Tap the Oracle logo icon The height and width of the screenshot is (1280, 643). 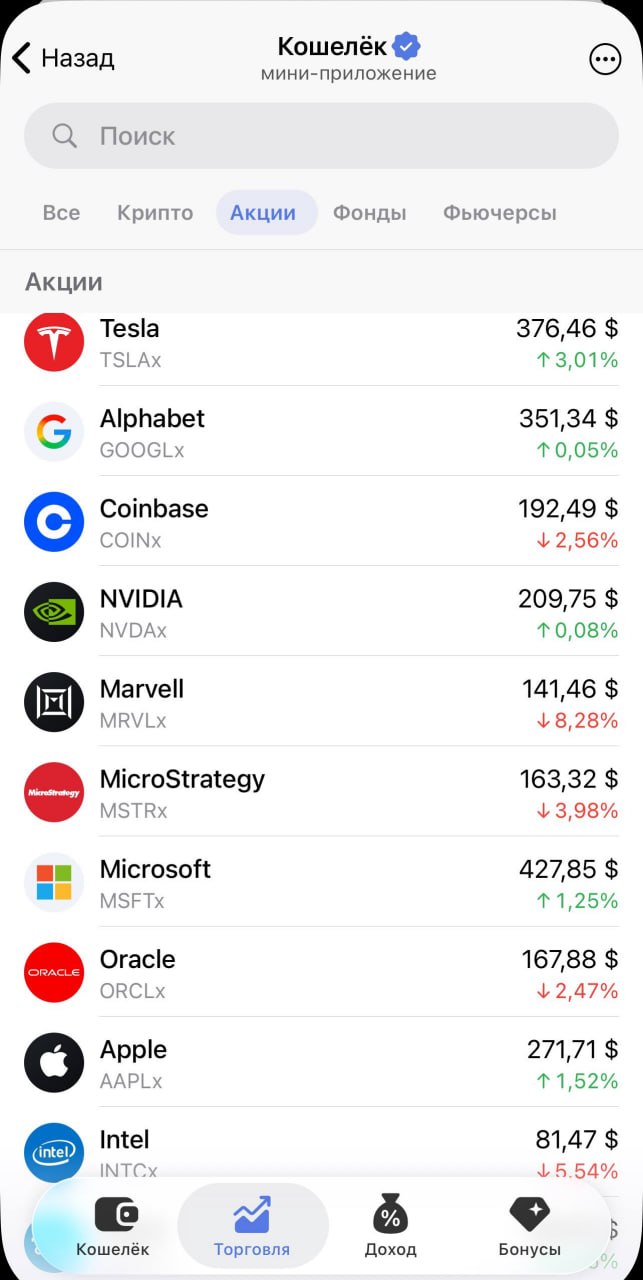click(x=54, y=972)
